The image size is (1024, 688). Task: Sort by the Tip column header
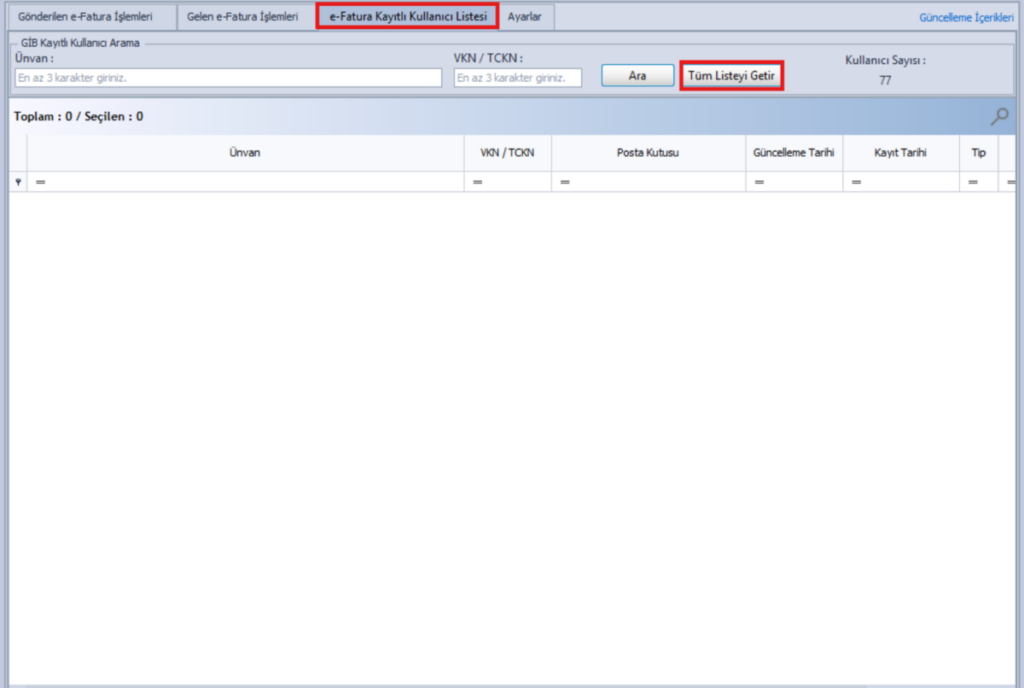pos(978,153)
